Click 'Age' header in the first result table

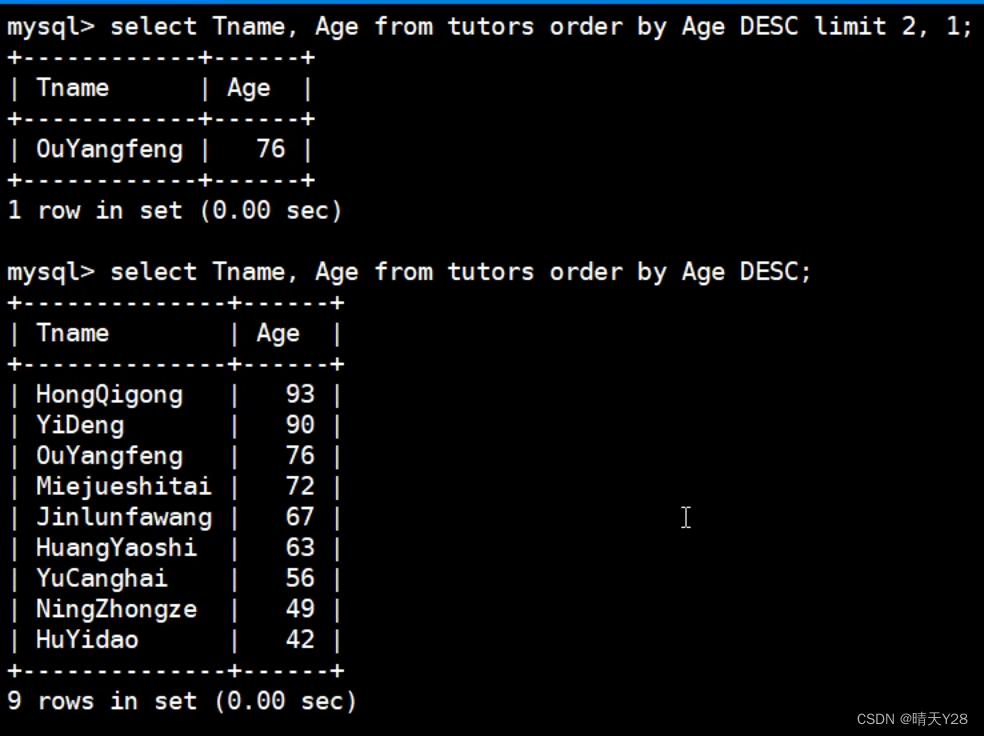249,89
